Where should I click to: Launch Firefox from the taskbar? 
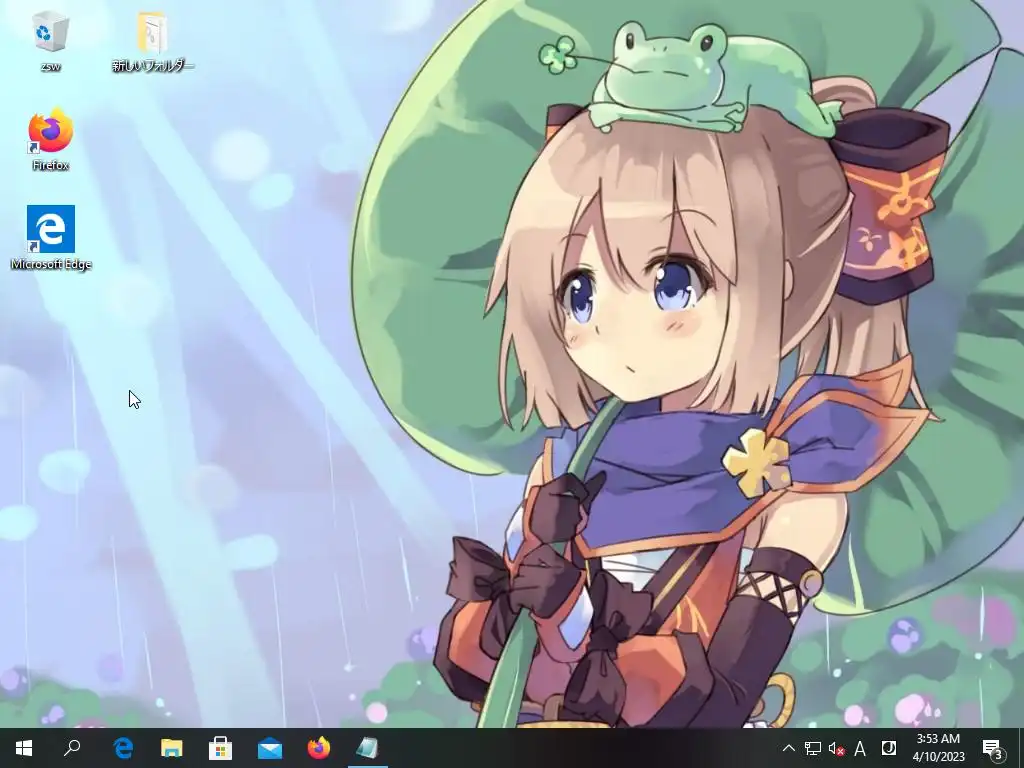(x=319, y=748)
